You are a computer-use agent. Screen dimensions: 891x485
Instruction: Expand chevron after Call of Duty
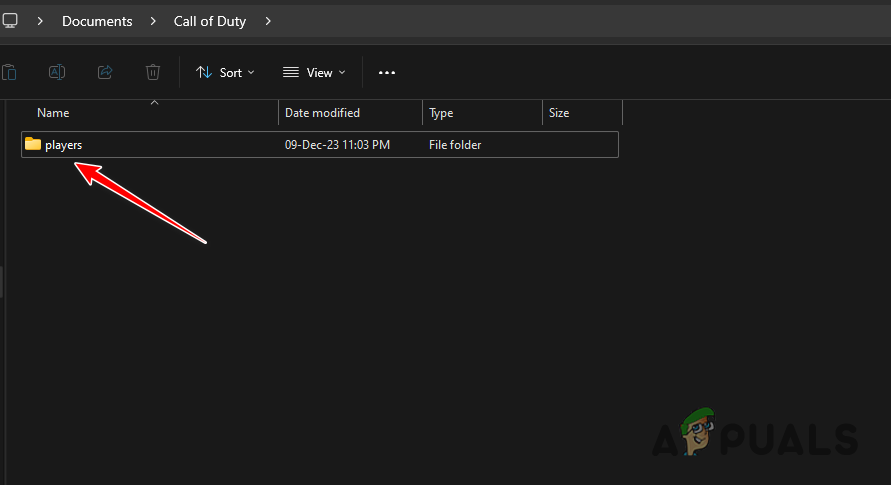point(268,21)
